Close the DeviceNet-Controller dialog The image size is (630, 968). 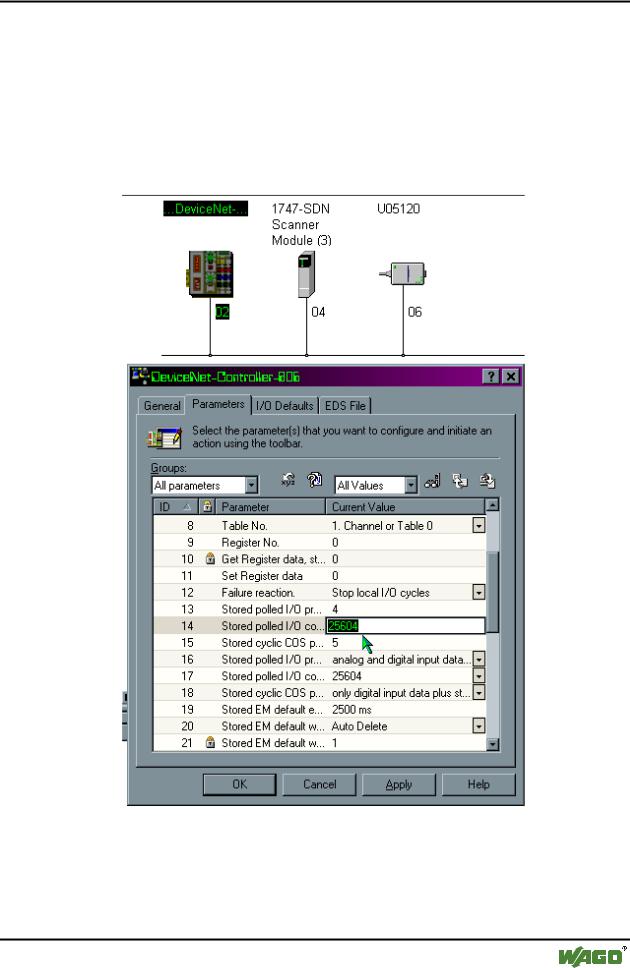pos(510,377)
